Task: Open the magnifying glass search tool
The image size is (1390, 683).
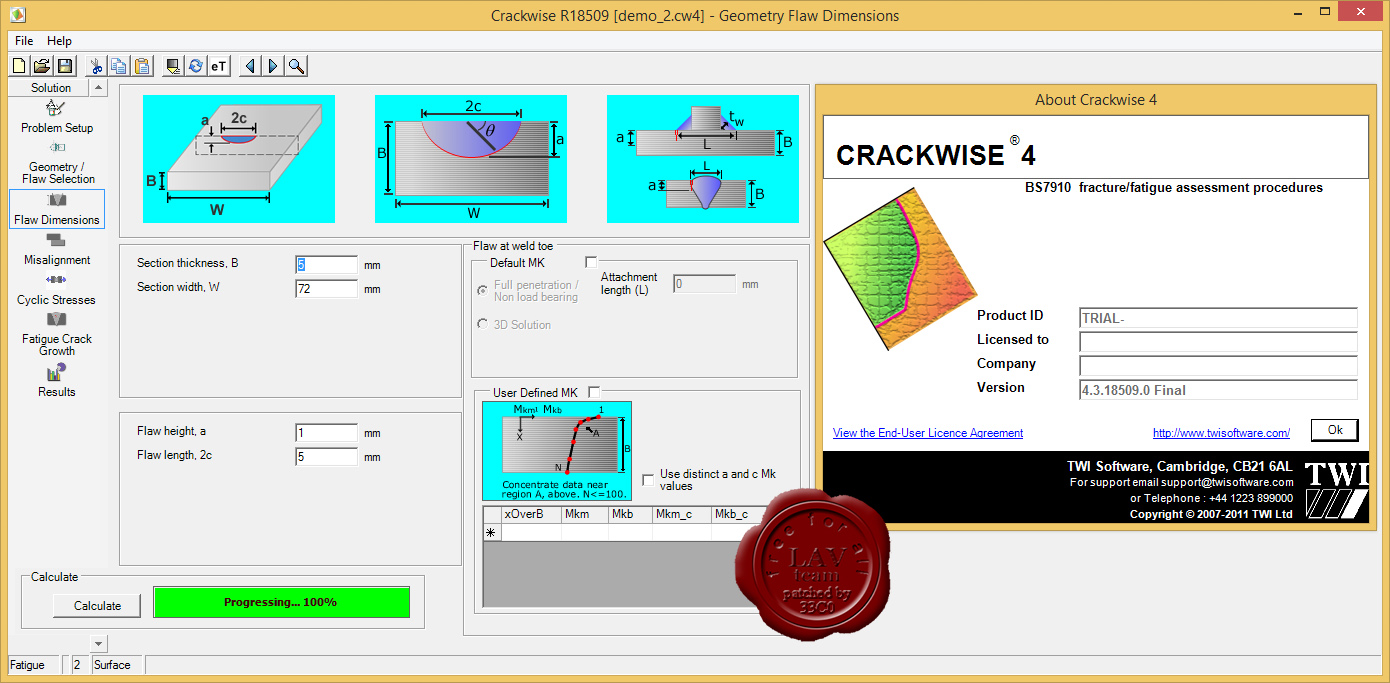Action: click(x=296, y=66)
